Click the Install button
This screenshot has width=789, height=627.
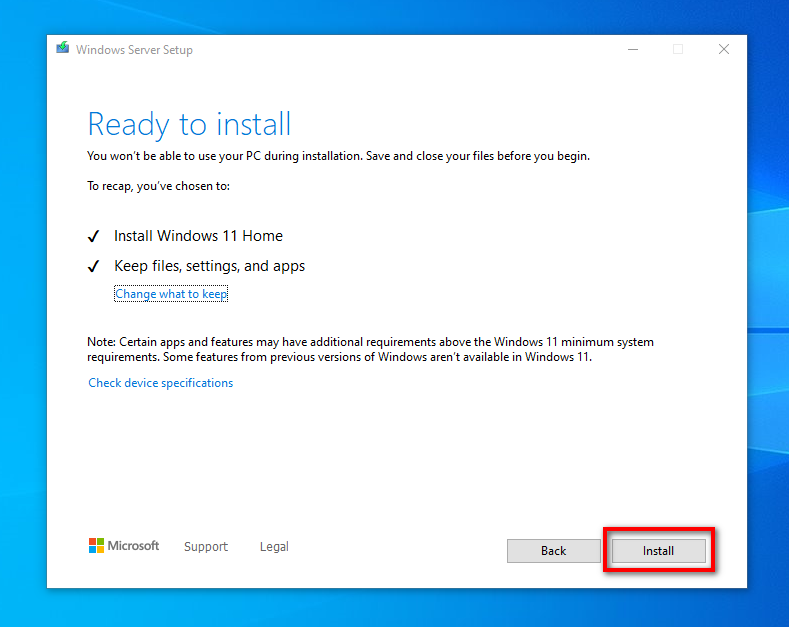(x=658, y=551)
